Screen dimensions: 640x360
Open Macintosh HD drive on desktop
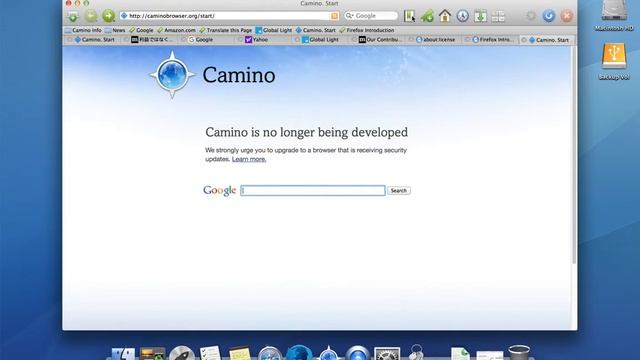tap(614, 16)
